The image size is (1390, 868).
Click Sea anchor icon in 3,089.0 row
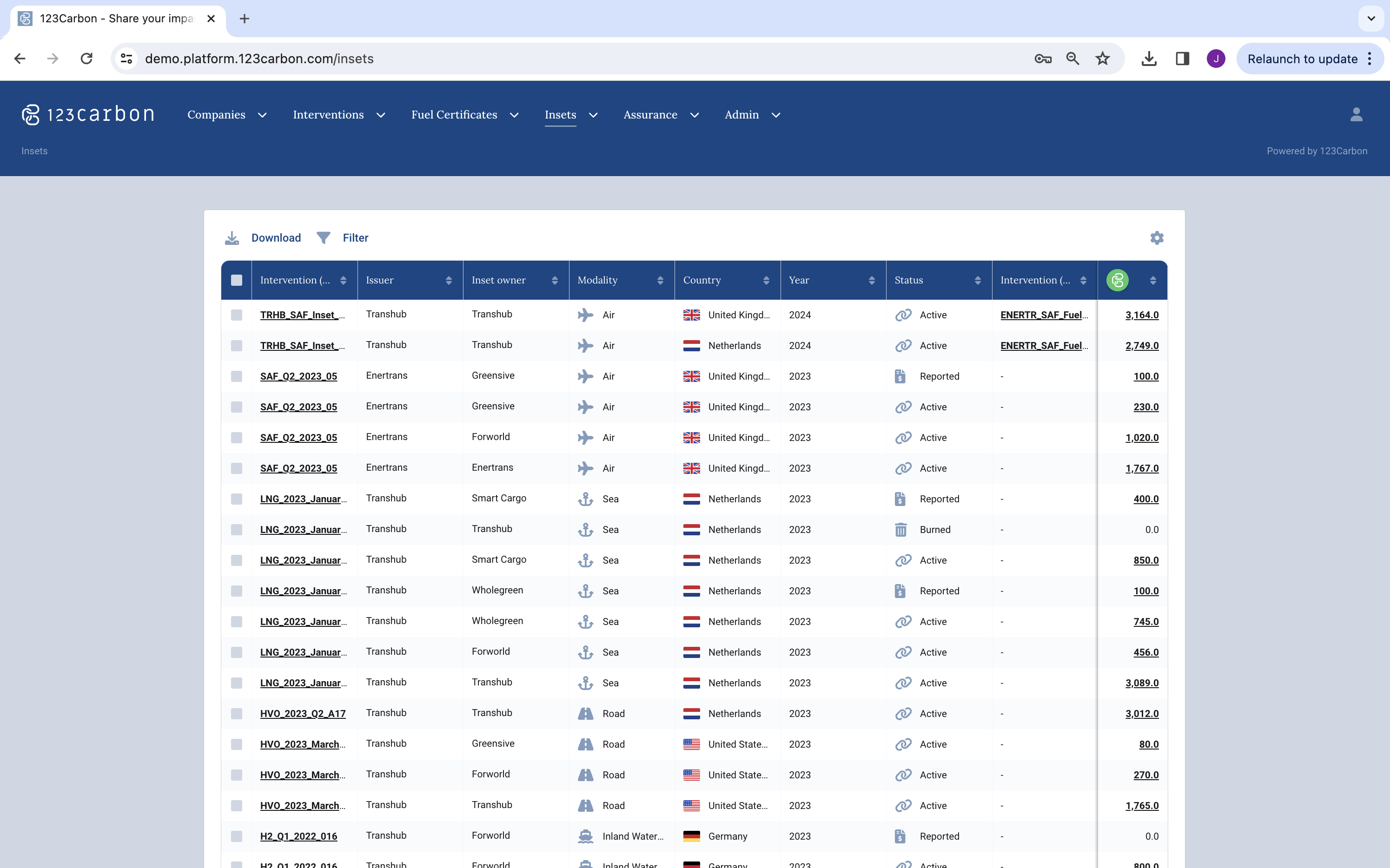[585, 683]
